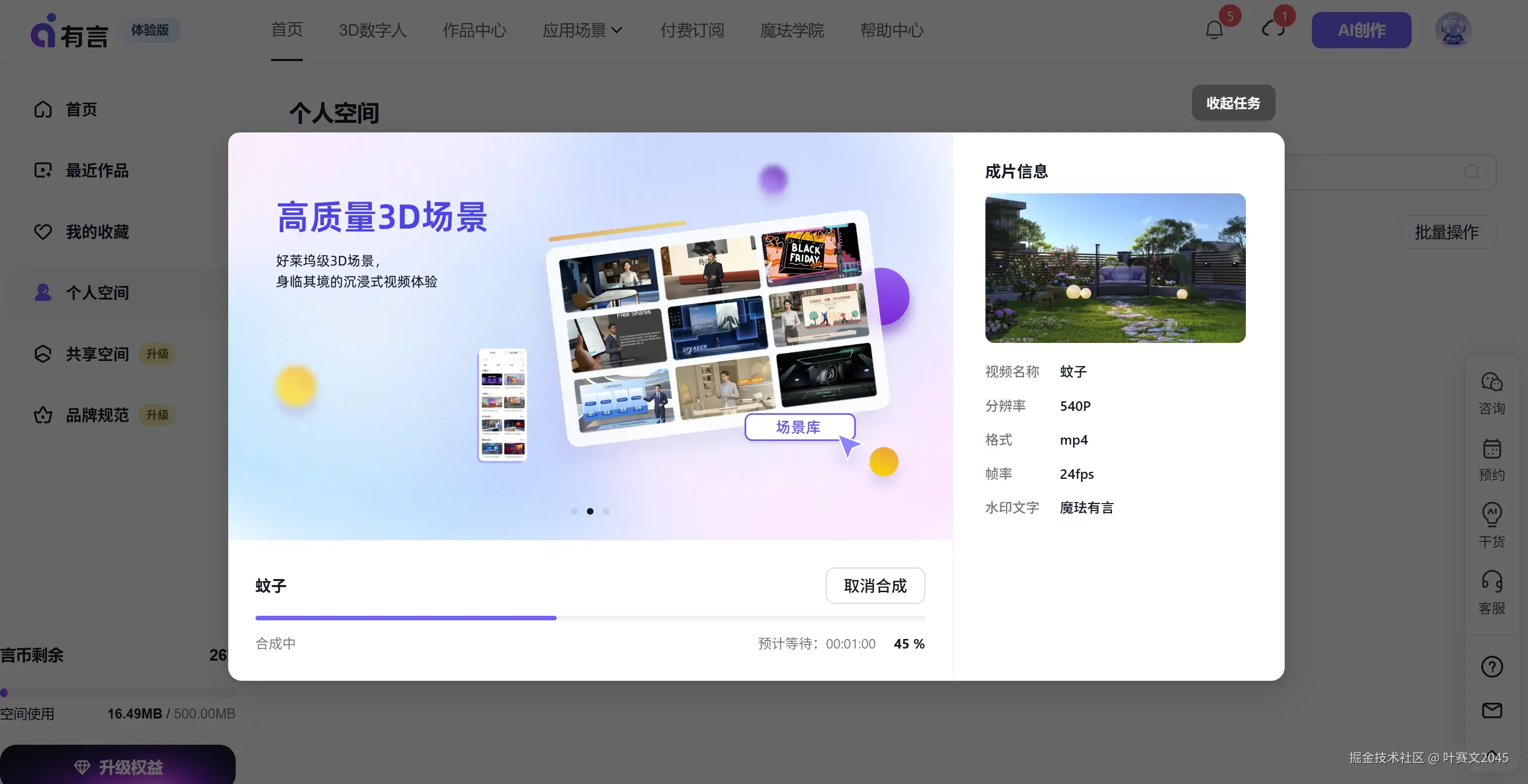Click the synthesis progress bar
Screen dimensions: 1528x784
point(589,618)
